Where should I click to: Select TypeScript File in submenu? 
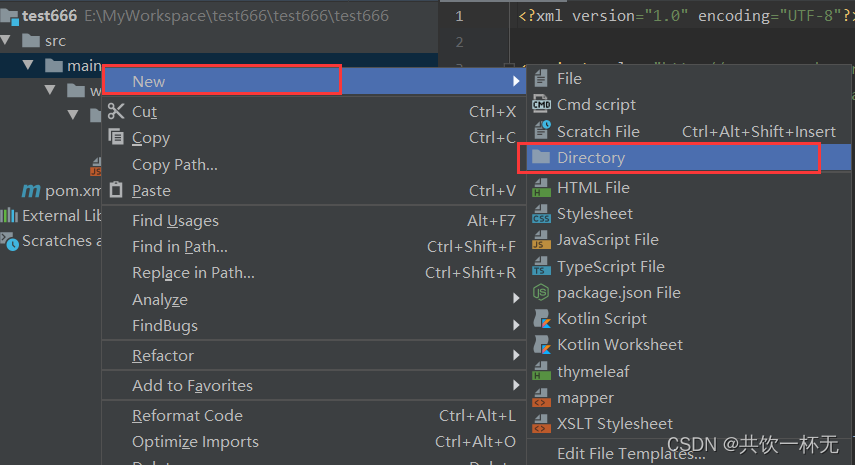point(689,266)
